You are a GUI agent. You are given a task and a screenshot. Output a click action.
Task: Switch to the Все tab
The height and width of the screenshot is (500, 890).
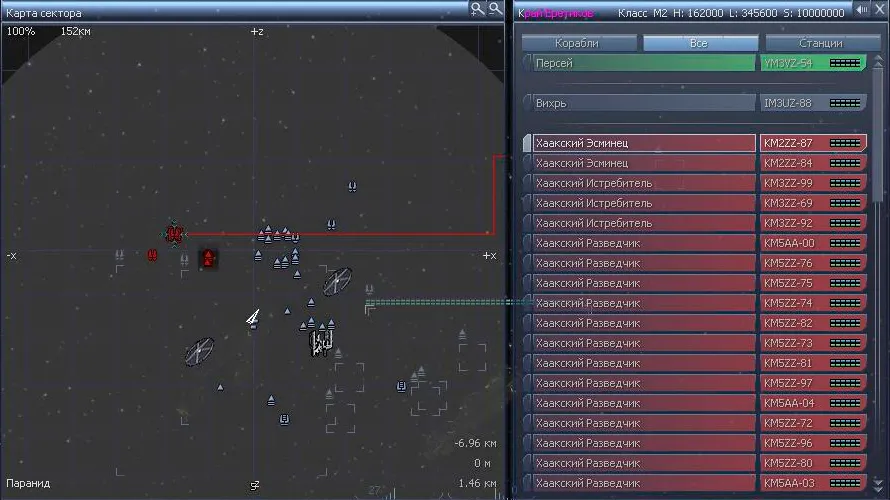point(699,43)
